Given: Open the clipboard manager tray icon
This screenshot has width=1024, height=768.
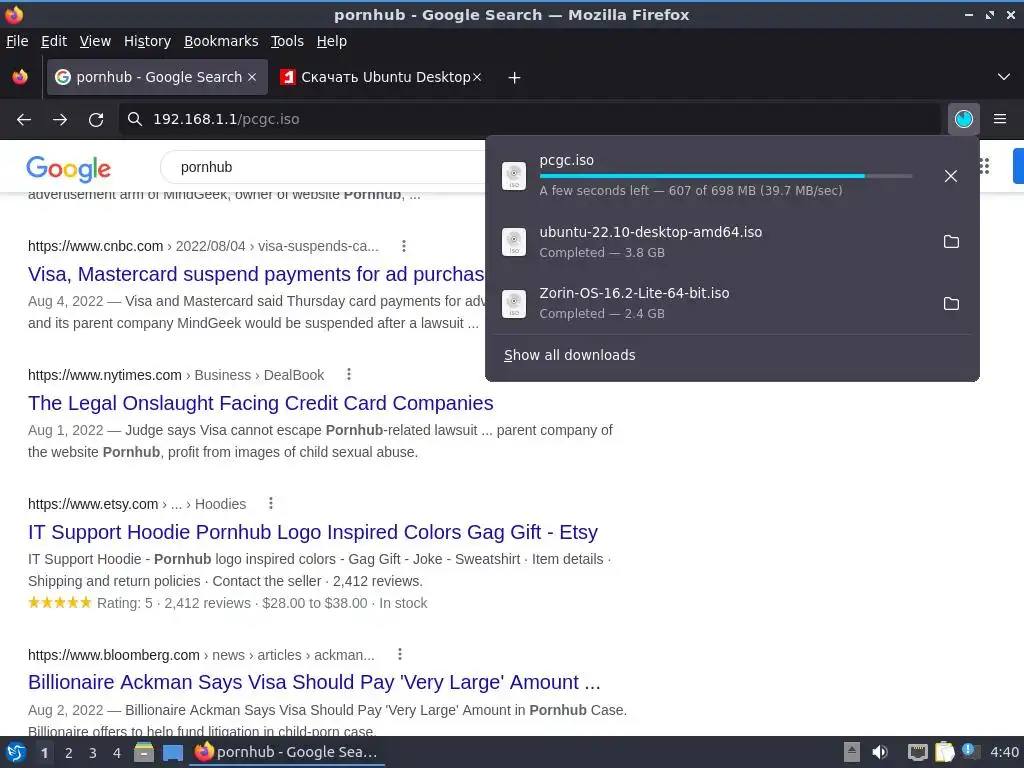Looking at the screenshot, I should click(944, 752).
